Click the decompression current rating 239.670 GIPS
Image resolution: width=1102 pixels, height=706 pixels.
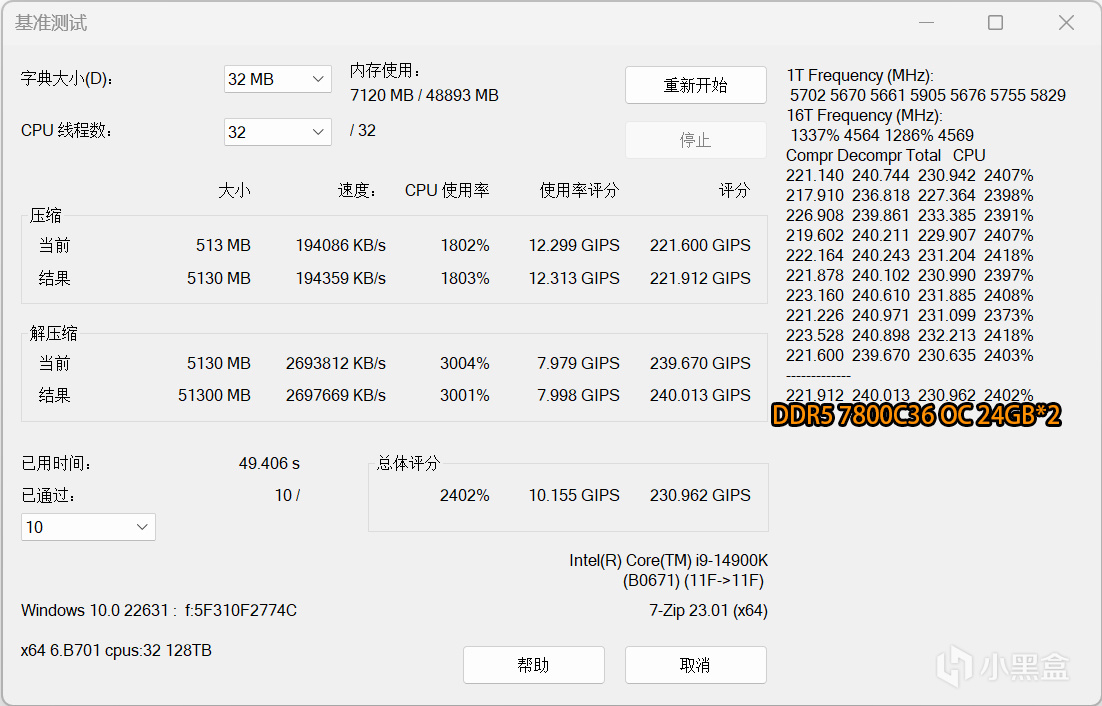[x=700, y=363]
